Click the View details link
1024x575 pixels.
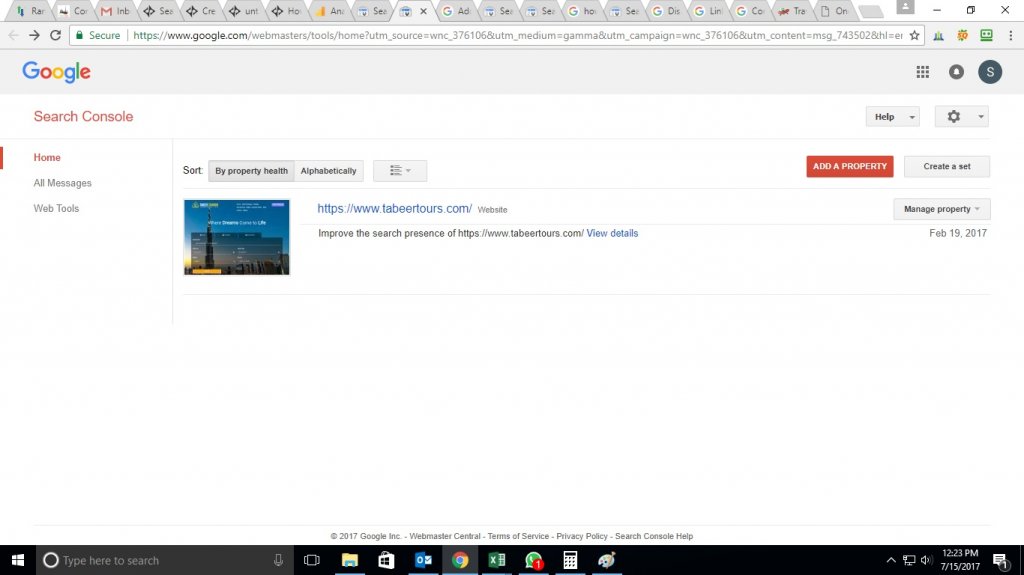pyautogui.click(x=612, y=233)
